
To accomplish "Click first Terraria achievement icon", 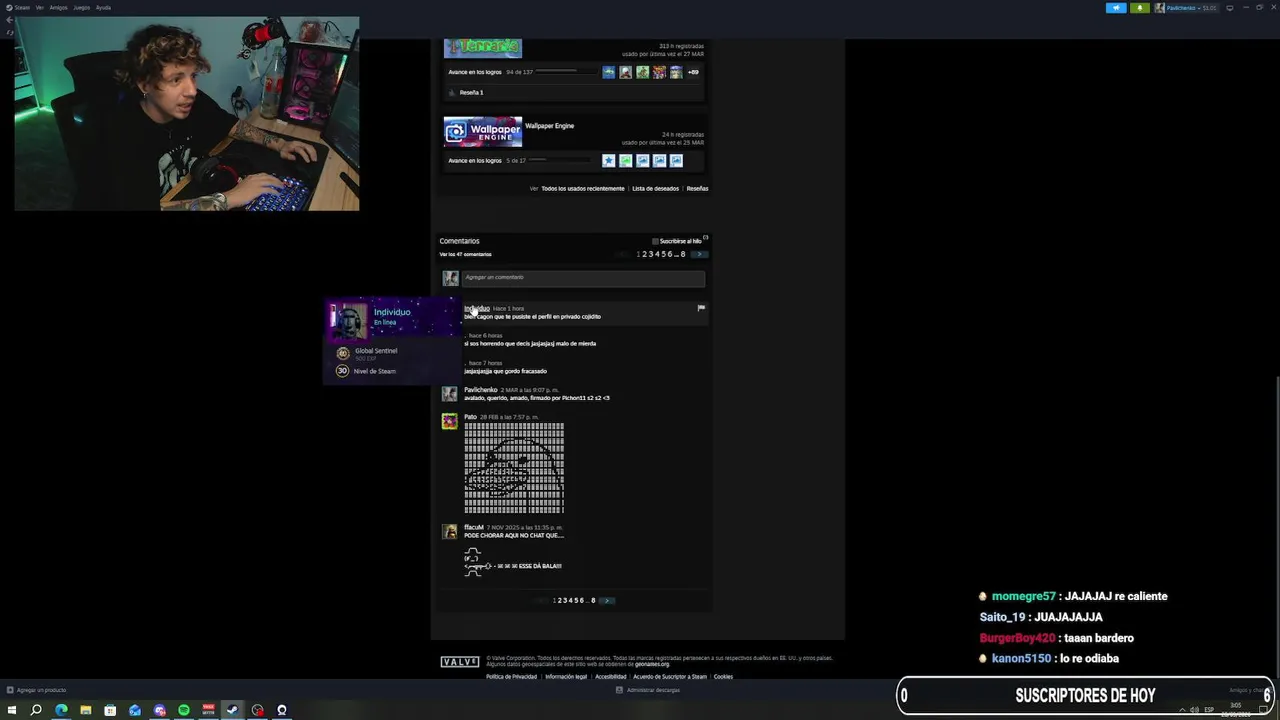I will (608, 72).
